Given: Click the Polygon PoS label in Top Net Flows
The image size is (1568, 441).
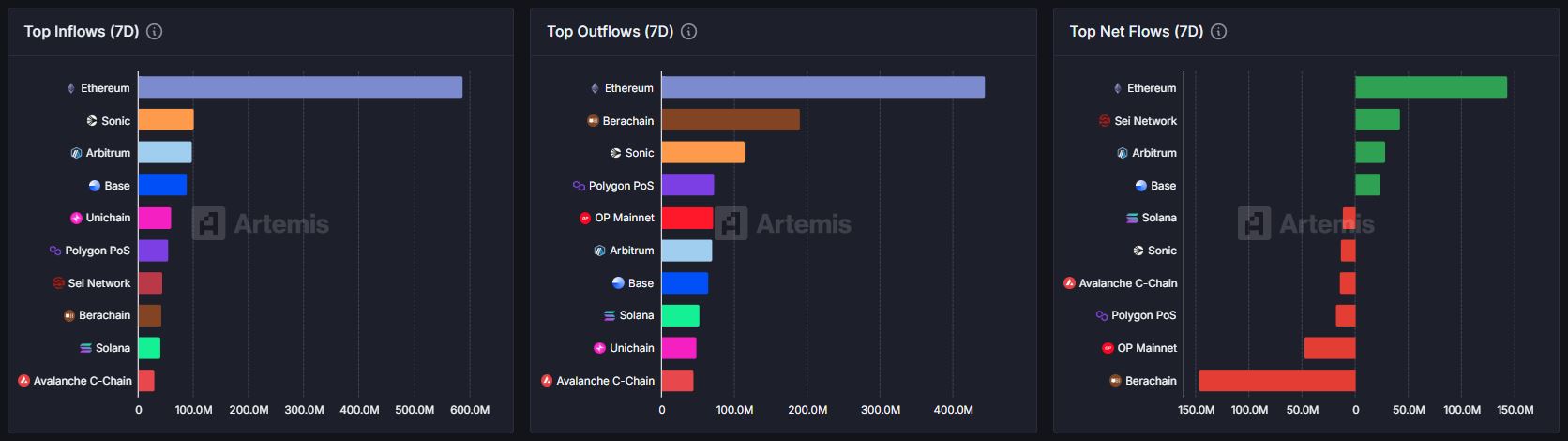Looking at the screenshot, I should [x=1144, y=315].
